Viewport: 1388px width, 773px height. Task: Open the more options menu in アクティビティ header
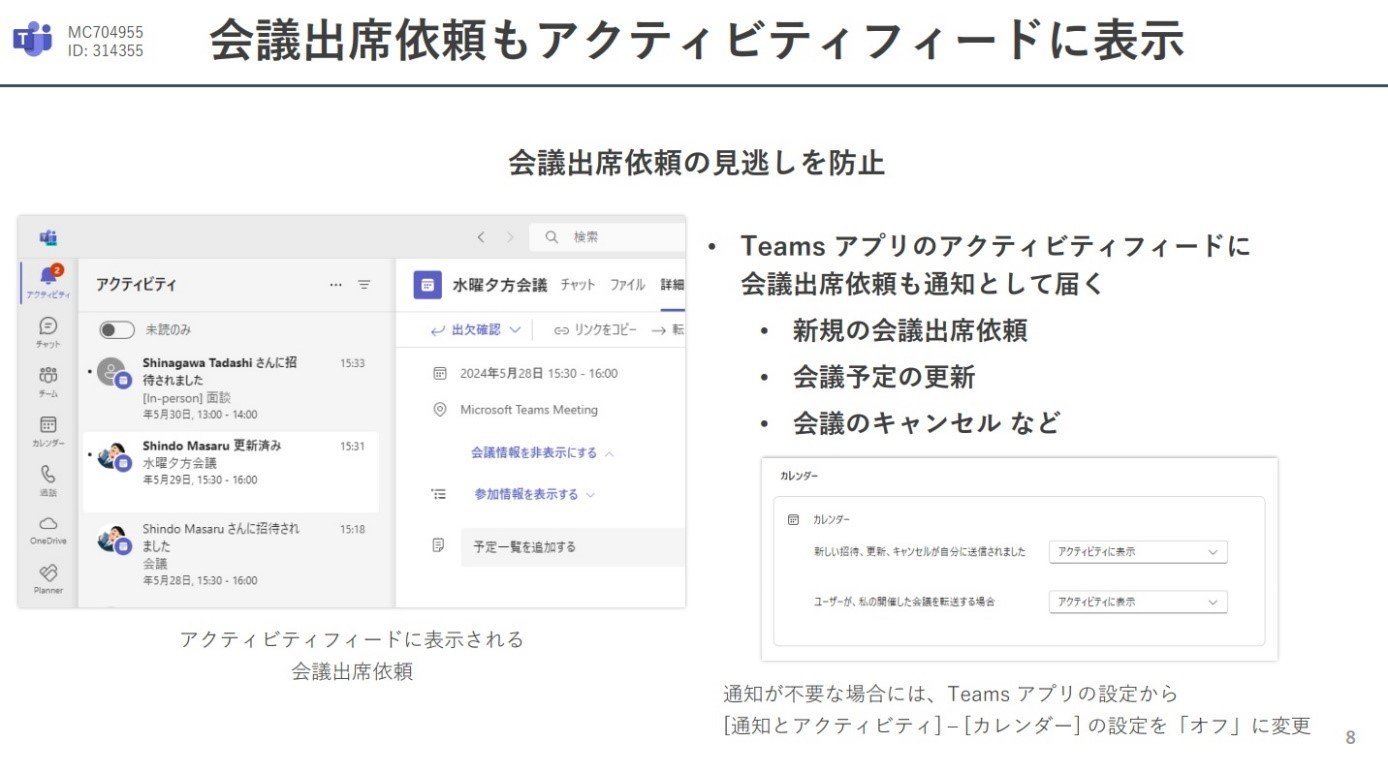pyautogui.click(x=336, y=285)
